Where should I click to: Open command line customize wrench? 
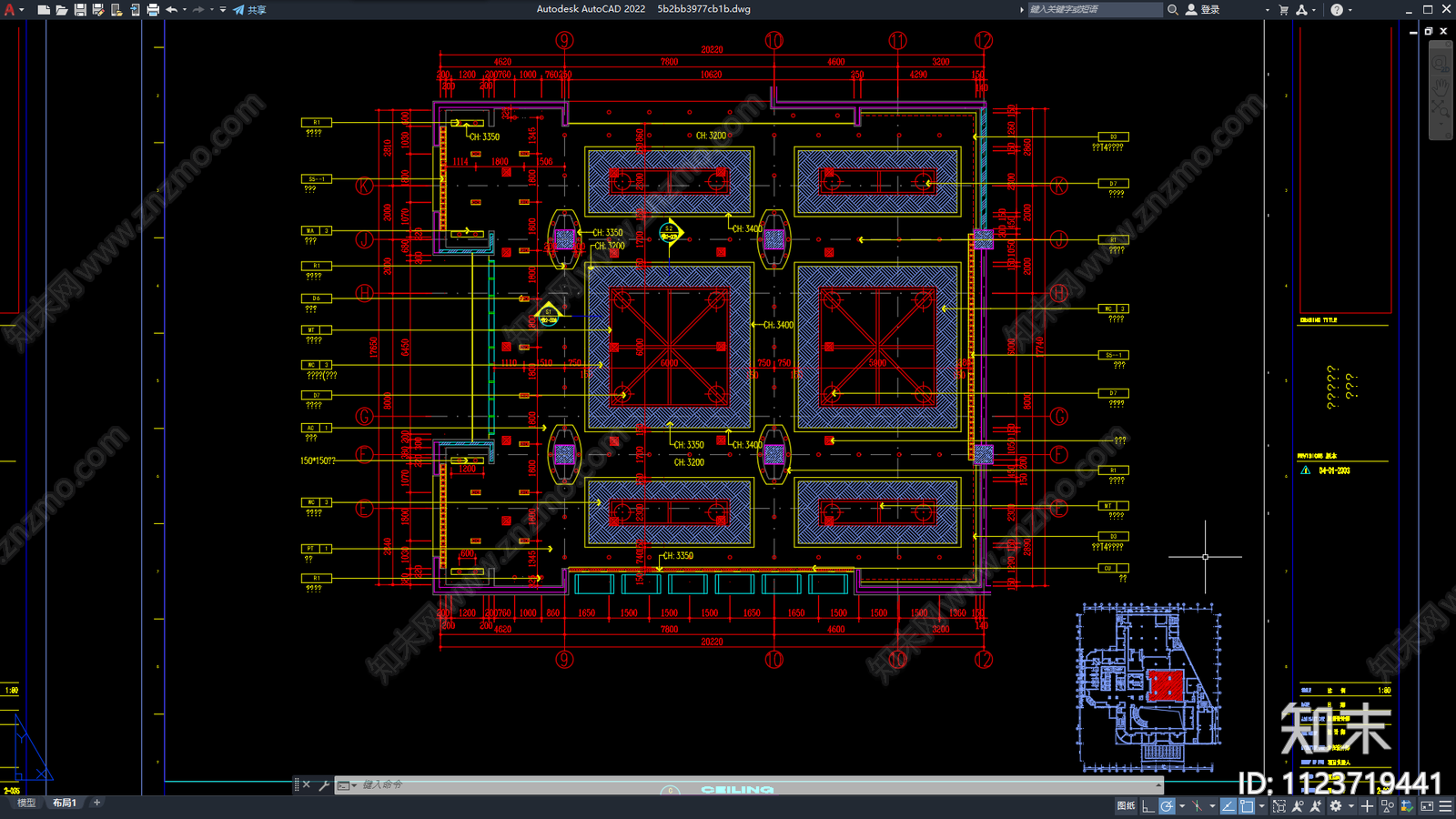tap(324, 784)
